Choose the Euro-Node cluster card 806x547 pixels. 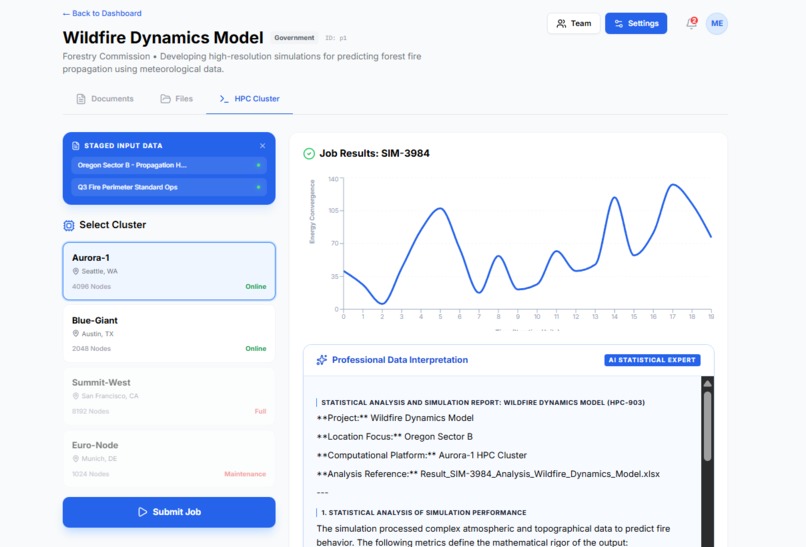coord(169,459)
